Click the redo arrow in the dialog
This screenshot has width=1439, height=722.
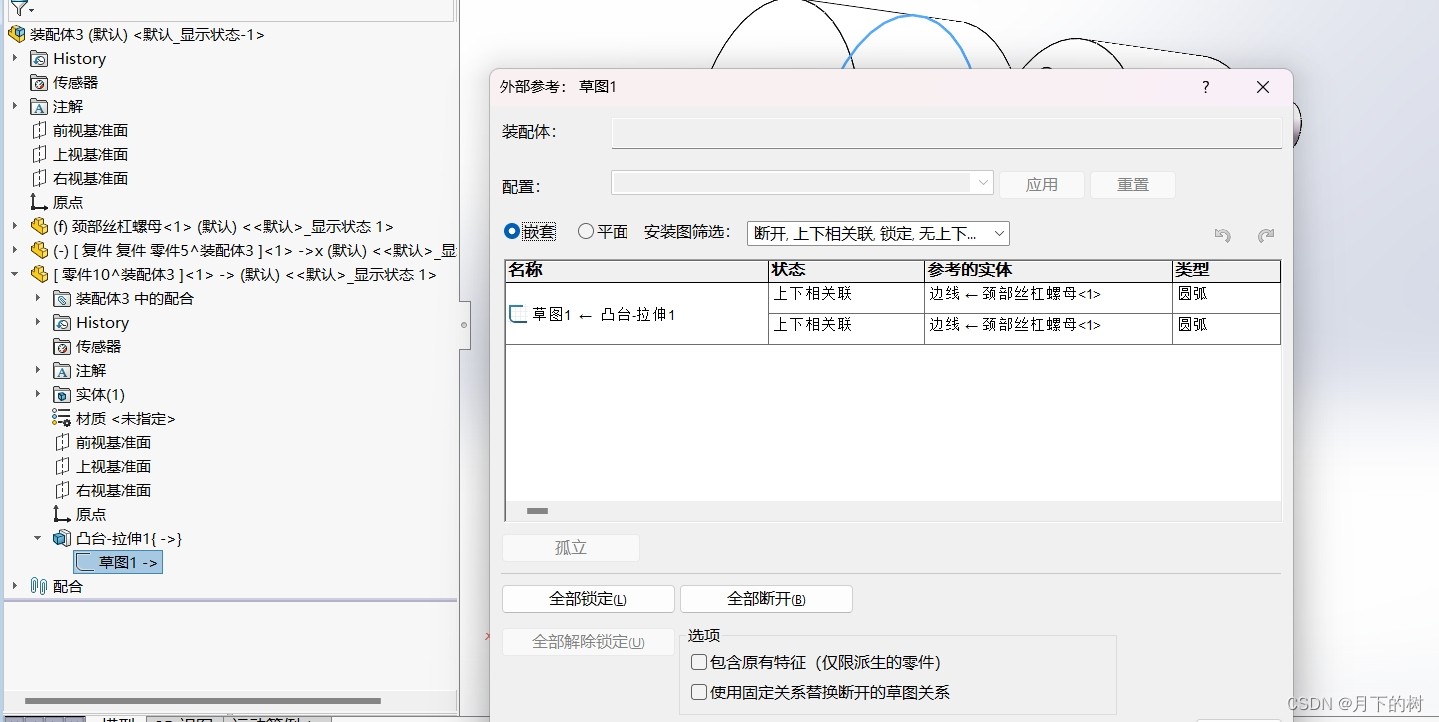[x=1266, y=235]
